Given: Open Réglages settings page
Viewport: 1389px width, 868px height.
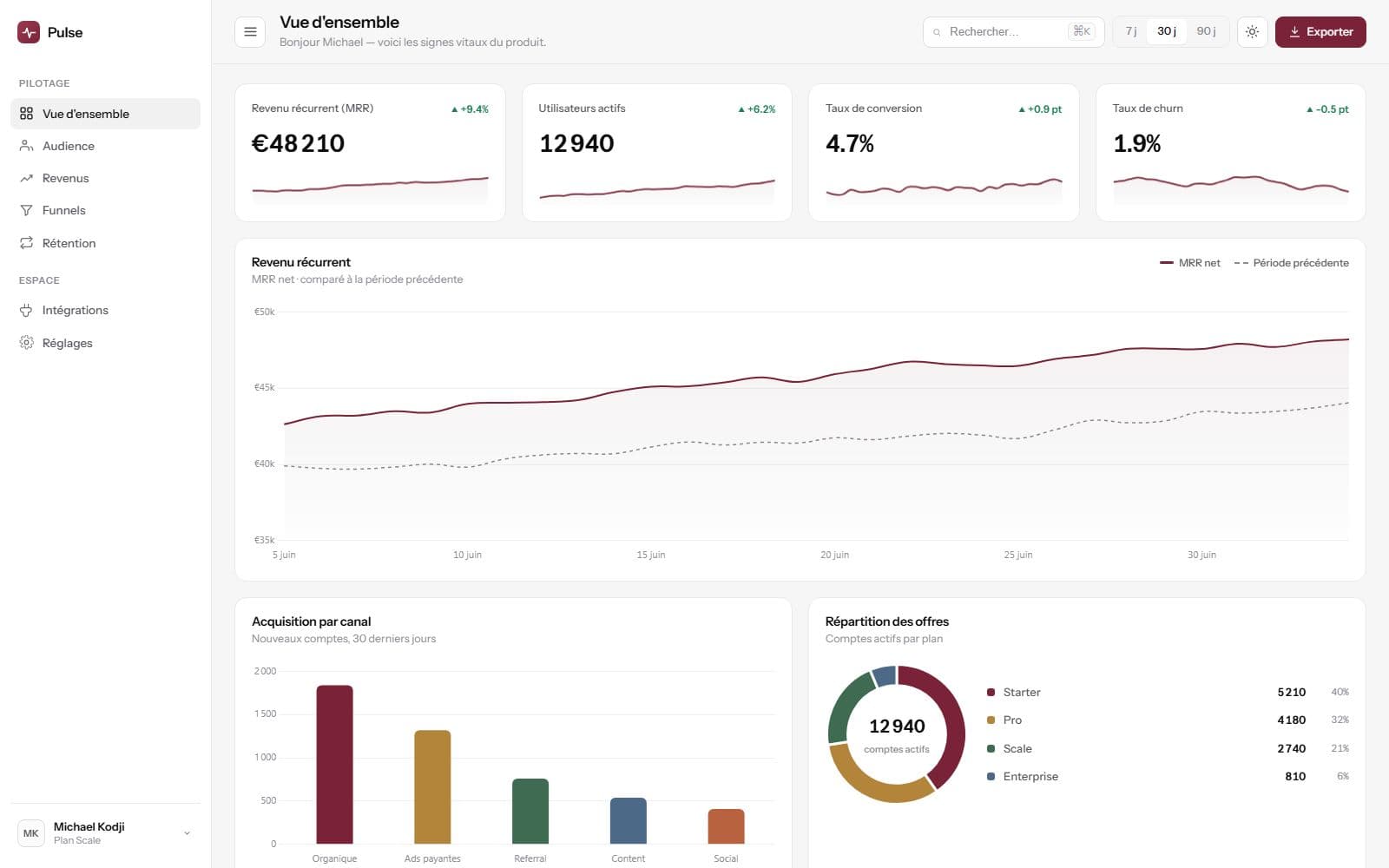Looking at the screenshot, I should click(105, 343).
